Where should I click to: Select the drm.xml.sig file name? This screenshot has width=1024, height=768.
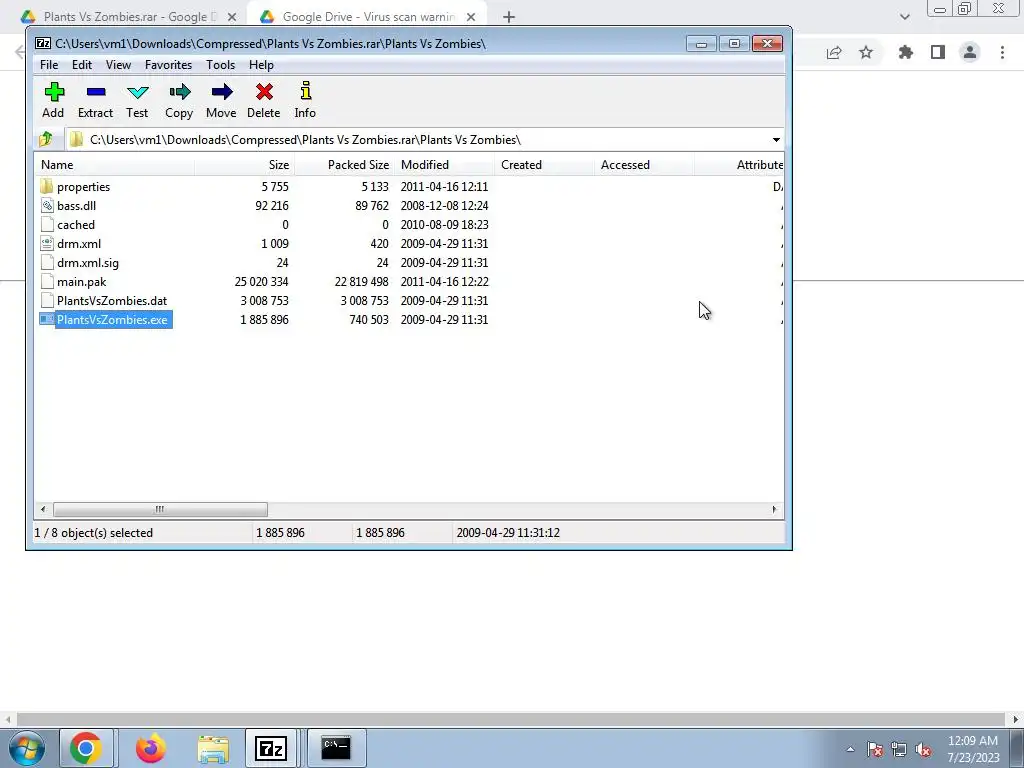click(88, 263)
